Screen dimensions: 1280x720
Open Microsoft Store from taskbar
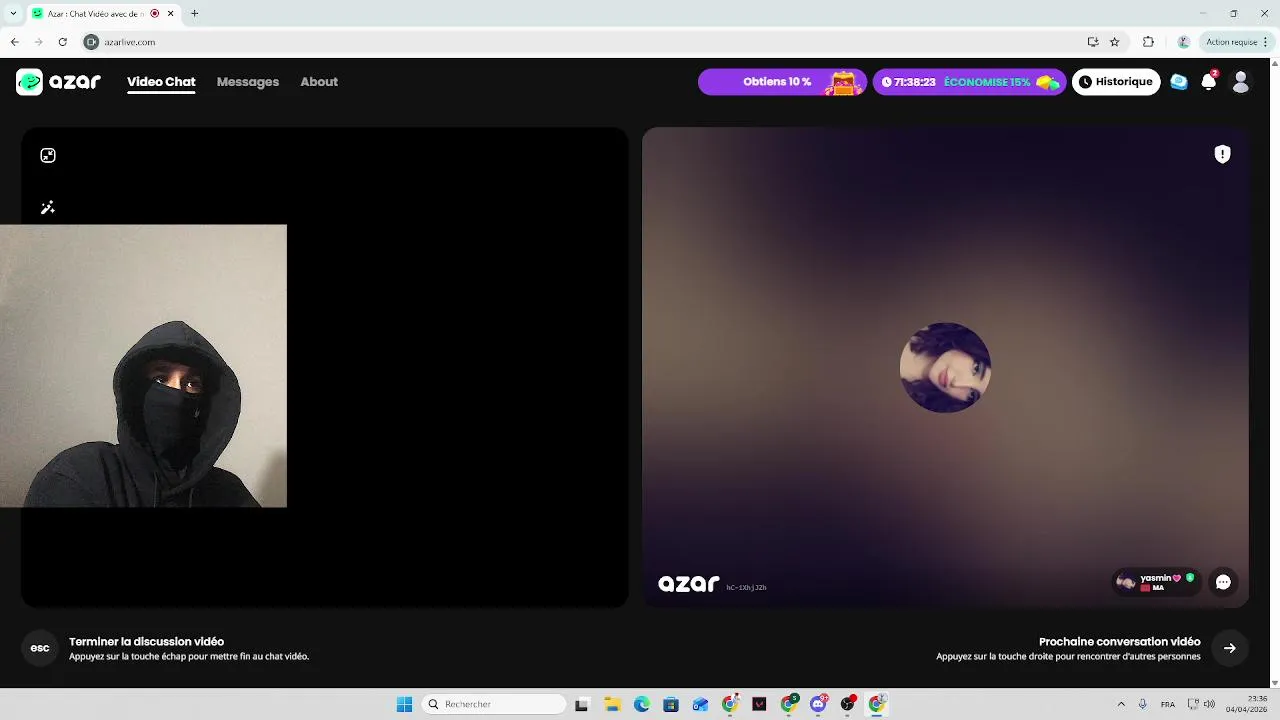click(x=671, y=704)
